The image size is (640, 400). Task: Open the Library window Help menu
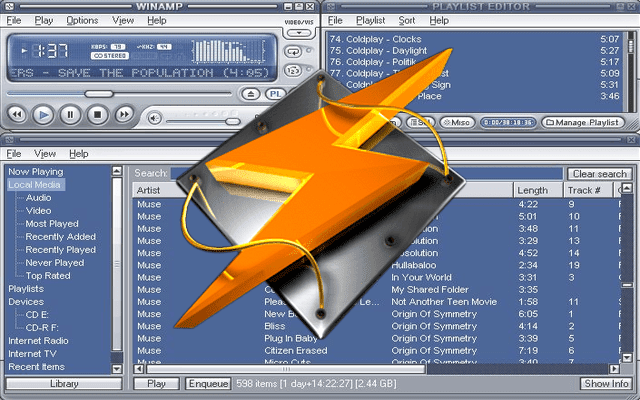[78, 154]
